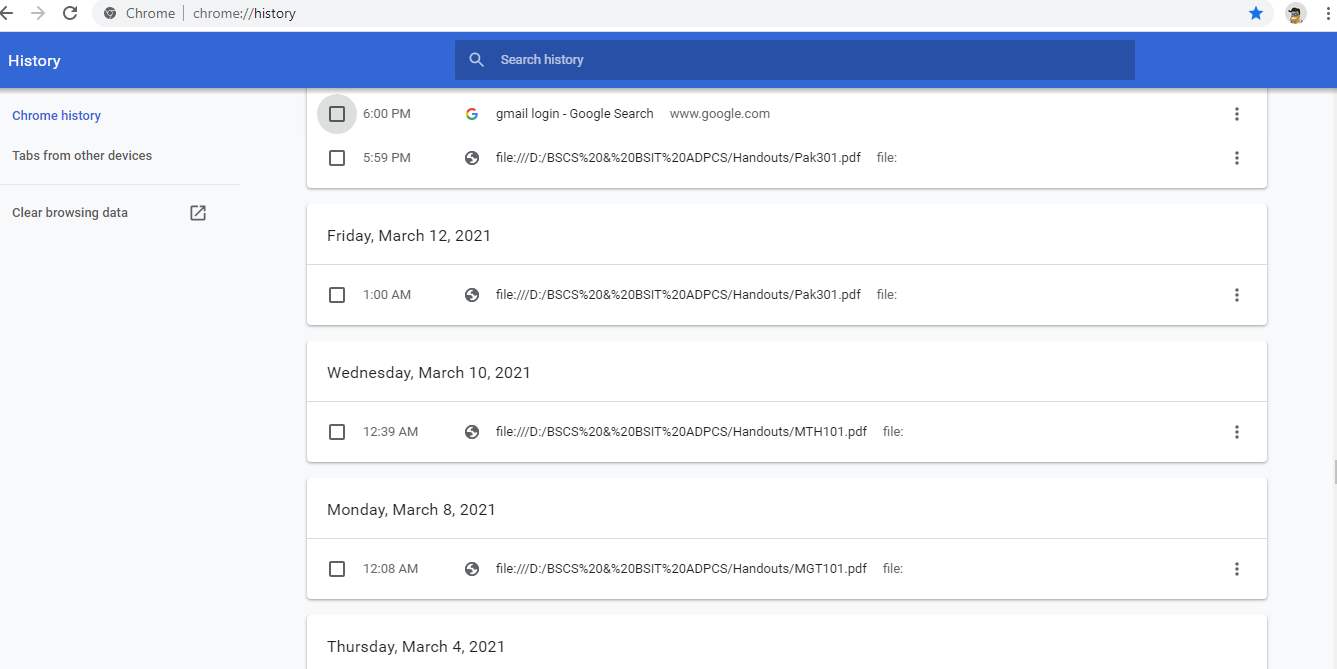This screenshot has height=669, width=1337.
Task: Select the 12:39 AM MTH101.pdf checkbox
Action: (x=337, y=432)
